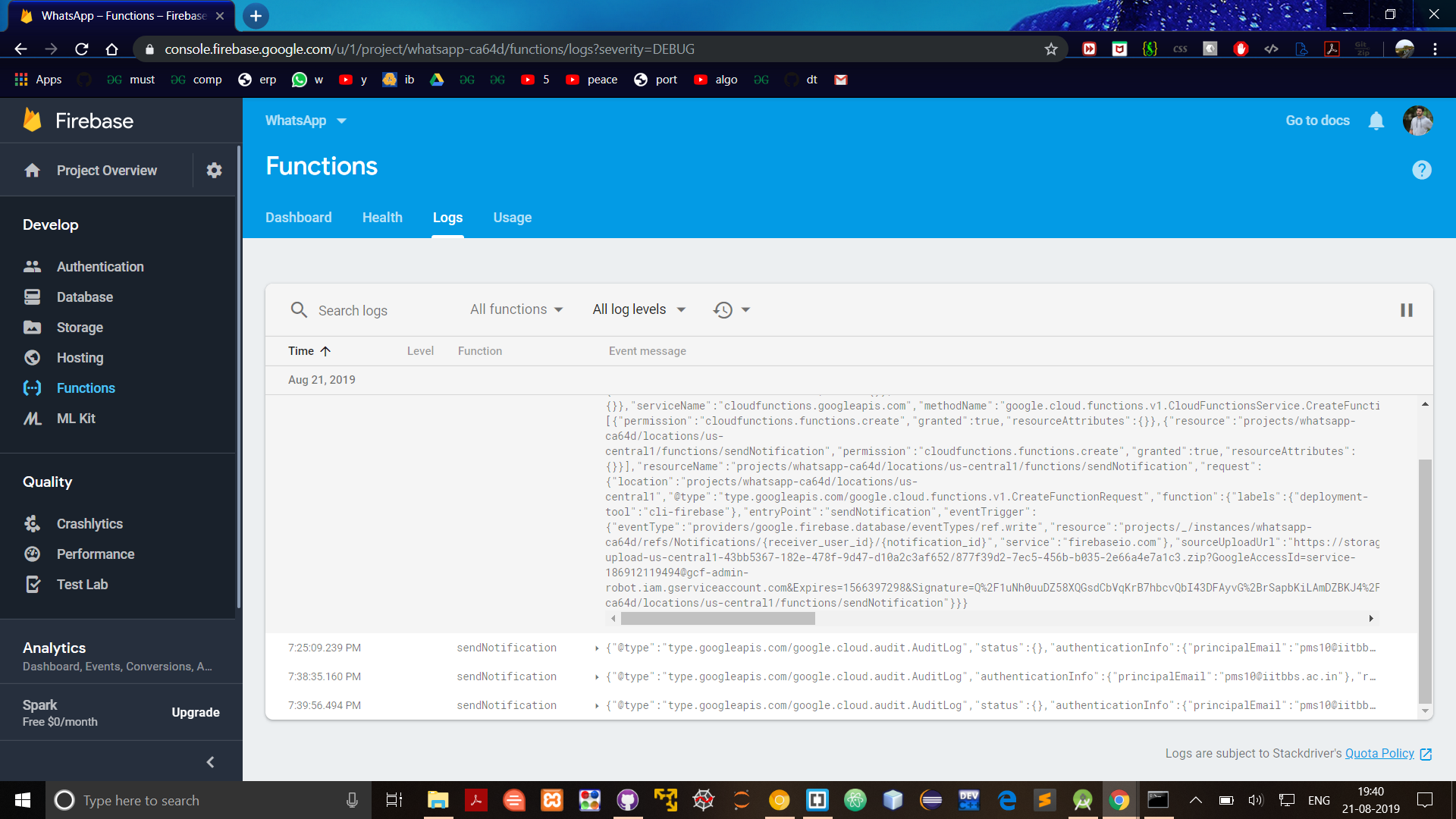Screen dimensions: 1456x819
Task: Close the WhatsApp Functions browser tab
Action: click(x=220, y=16)
